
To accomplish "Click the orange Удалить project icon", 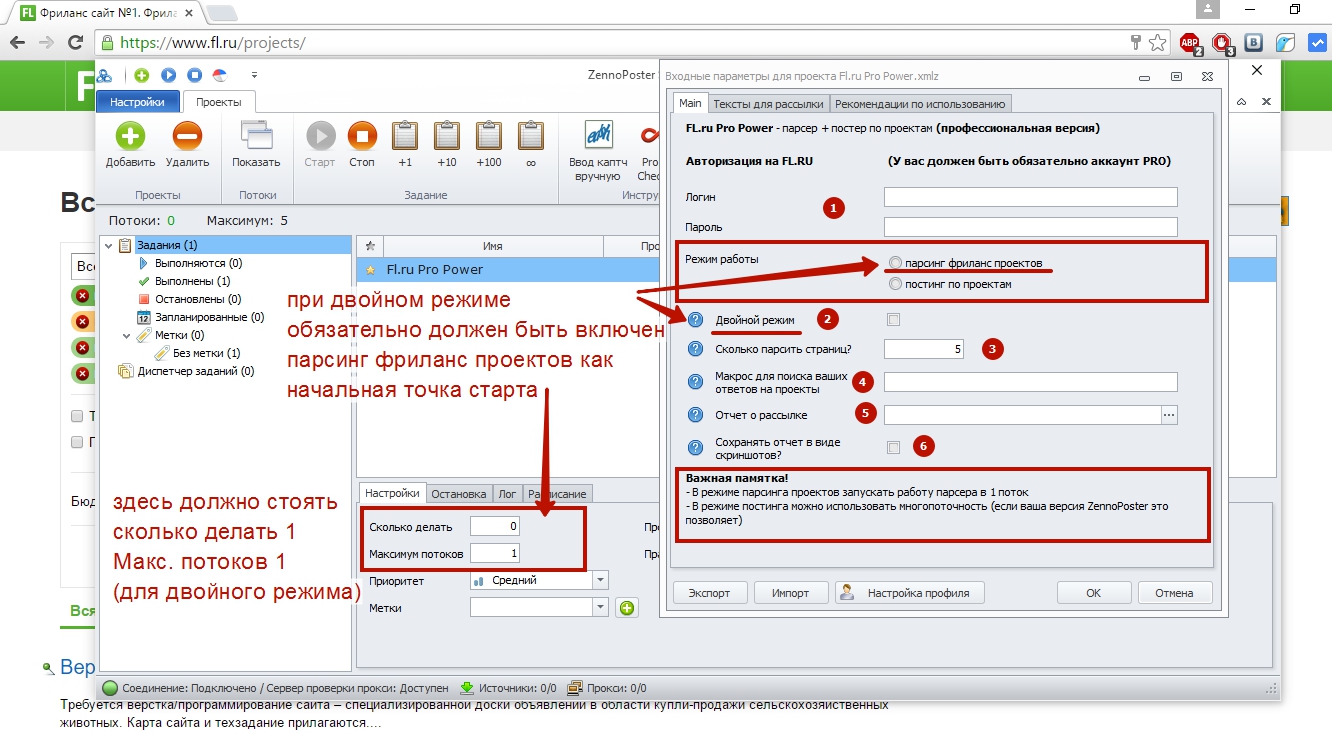I will click(187, 136).
